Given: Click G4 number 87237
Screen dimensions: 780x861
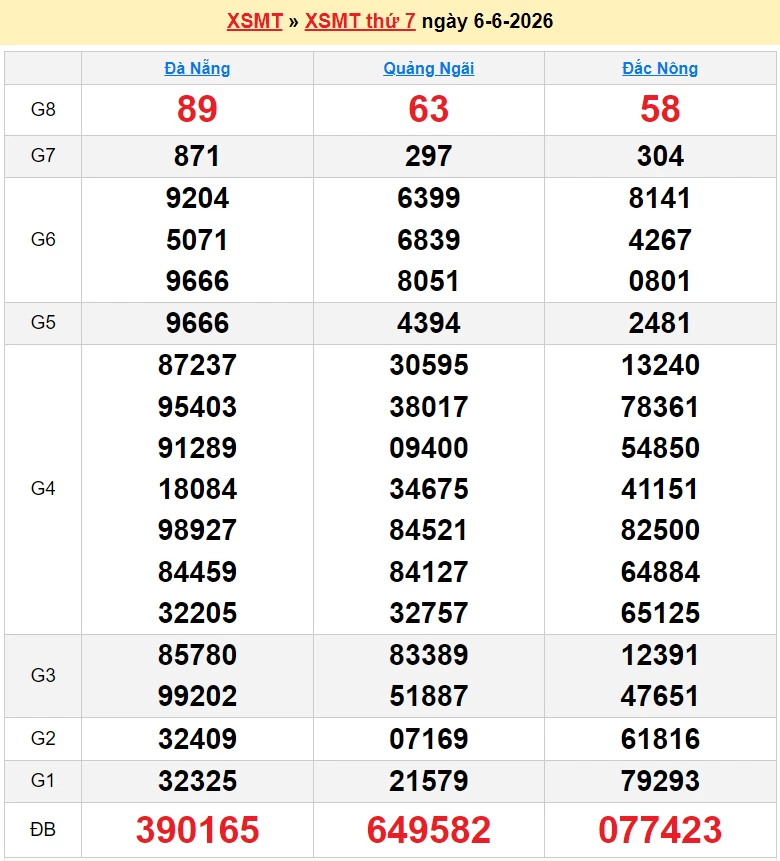Looking at the screenshot, I should [197, 365].
